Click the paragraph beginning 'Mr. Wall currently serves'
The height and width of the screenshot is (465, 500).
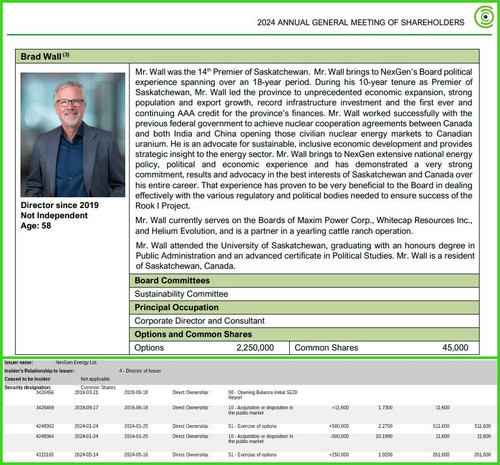304,226
